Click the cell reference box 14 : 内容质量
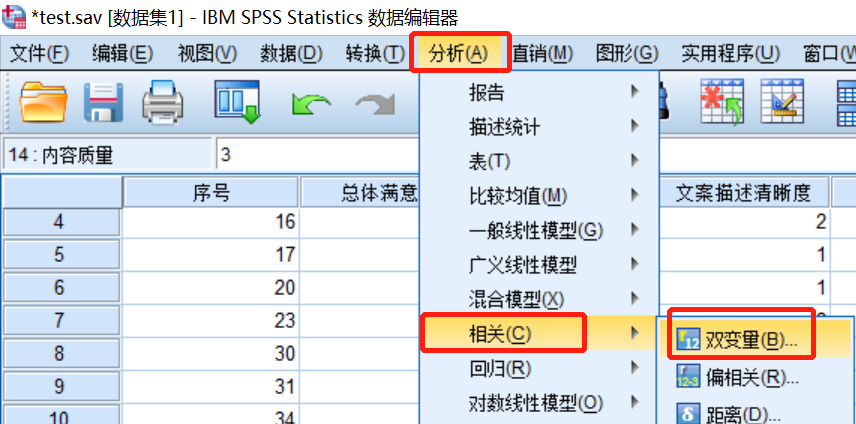Image resolution: width=856 pixels, height=424 pixels. click(x=107, y=155)
